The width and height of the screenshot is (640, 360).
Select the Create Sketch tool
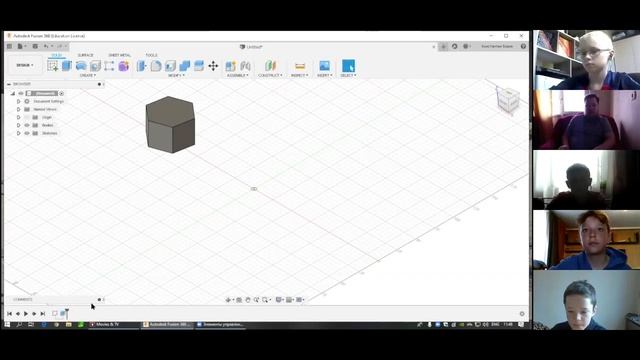pyautogui.click(x=53, y=66)
